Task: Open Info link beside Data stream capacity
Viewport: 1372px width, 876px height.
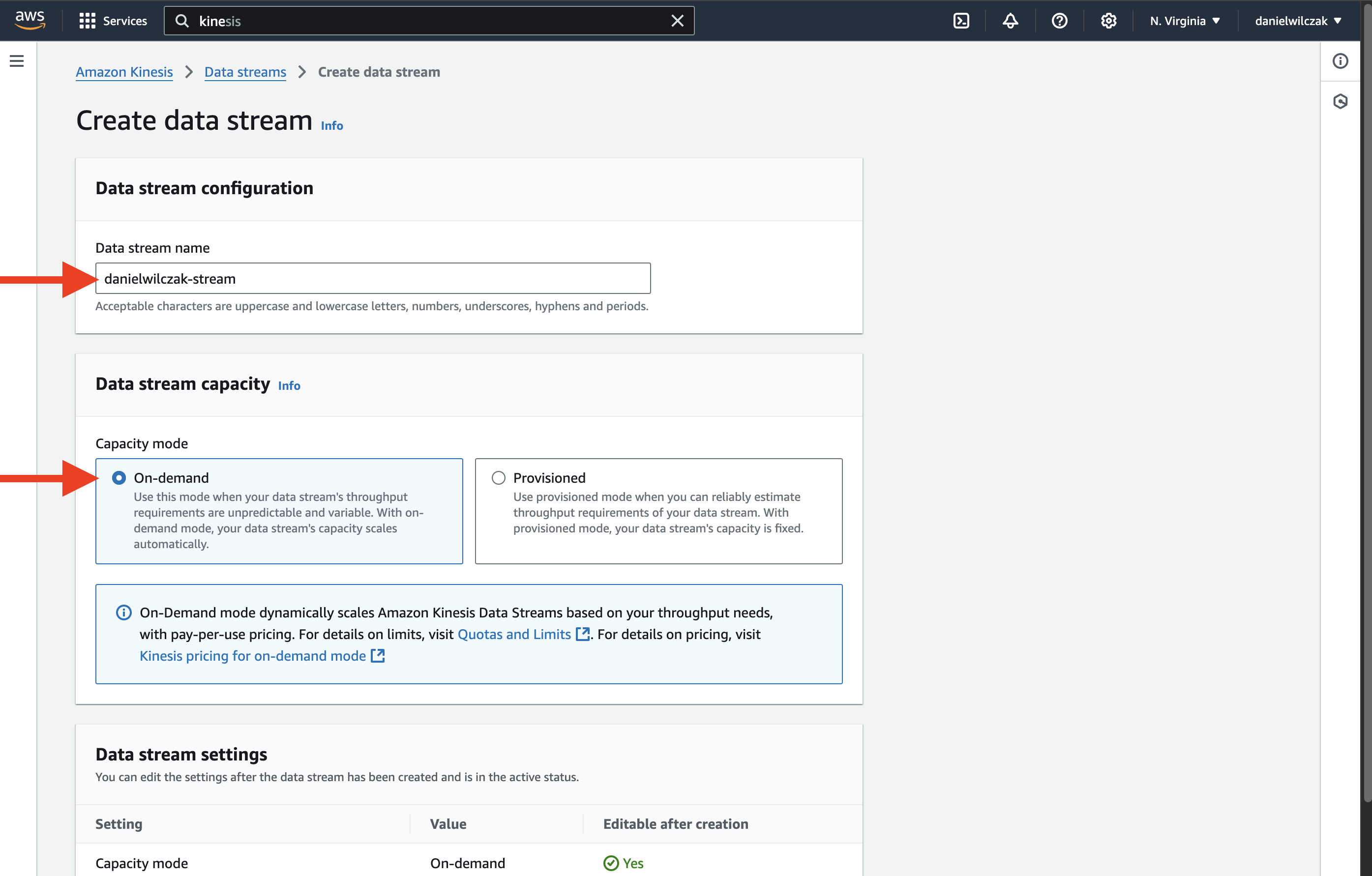Action: pyautogui.click(x=289, y=385)
